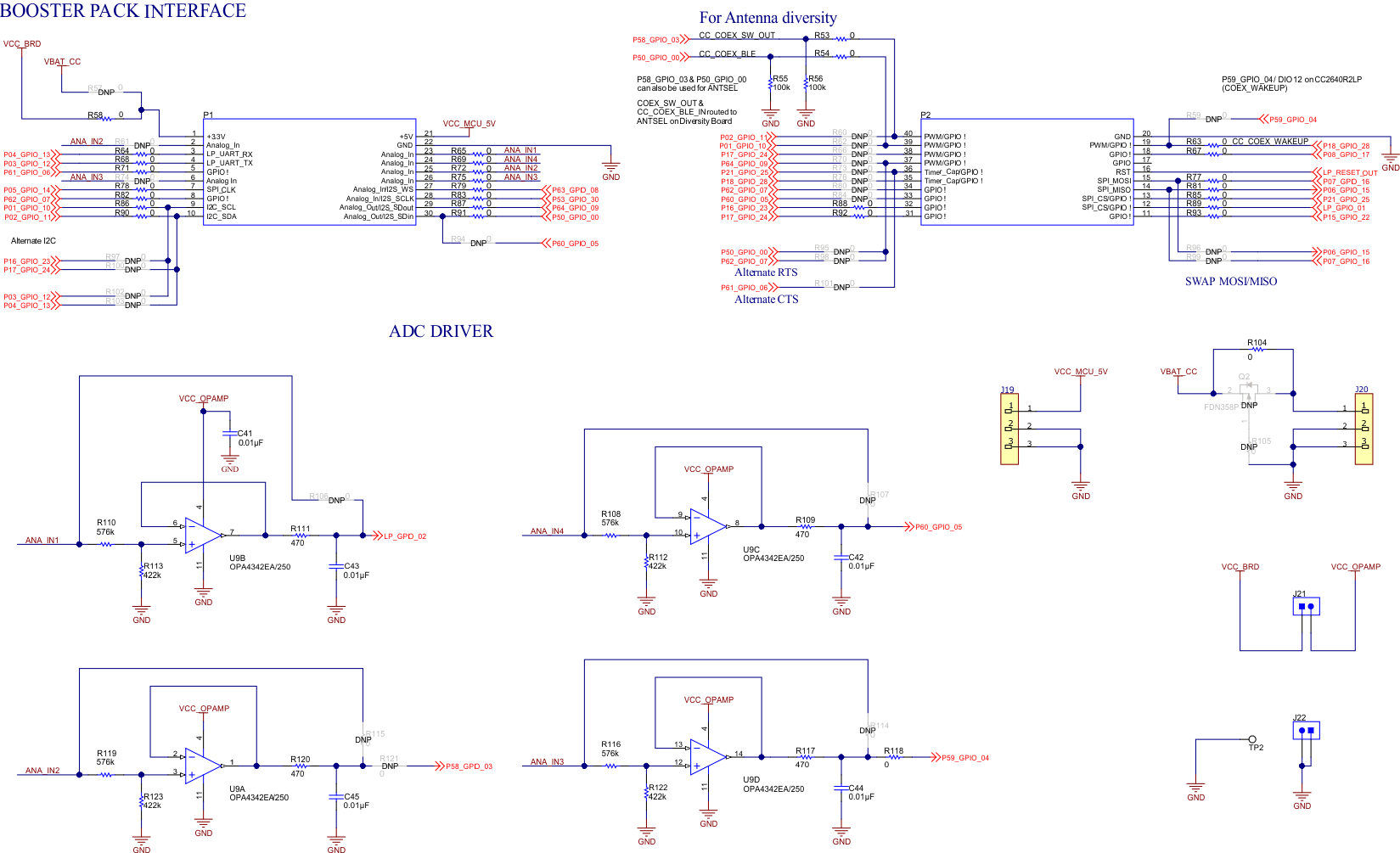Image resolution: width=1400 pixels, height=853 pixels.
Task: Select the R111 470 resistor symbol
Action: click(301, 536)
